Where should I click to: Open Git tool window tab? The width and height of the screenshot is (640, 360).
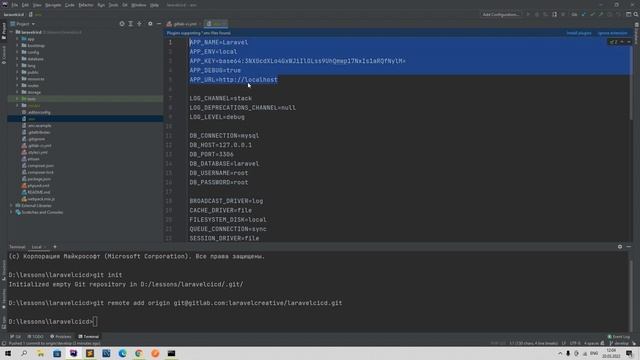(x=16, y=337)
